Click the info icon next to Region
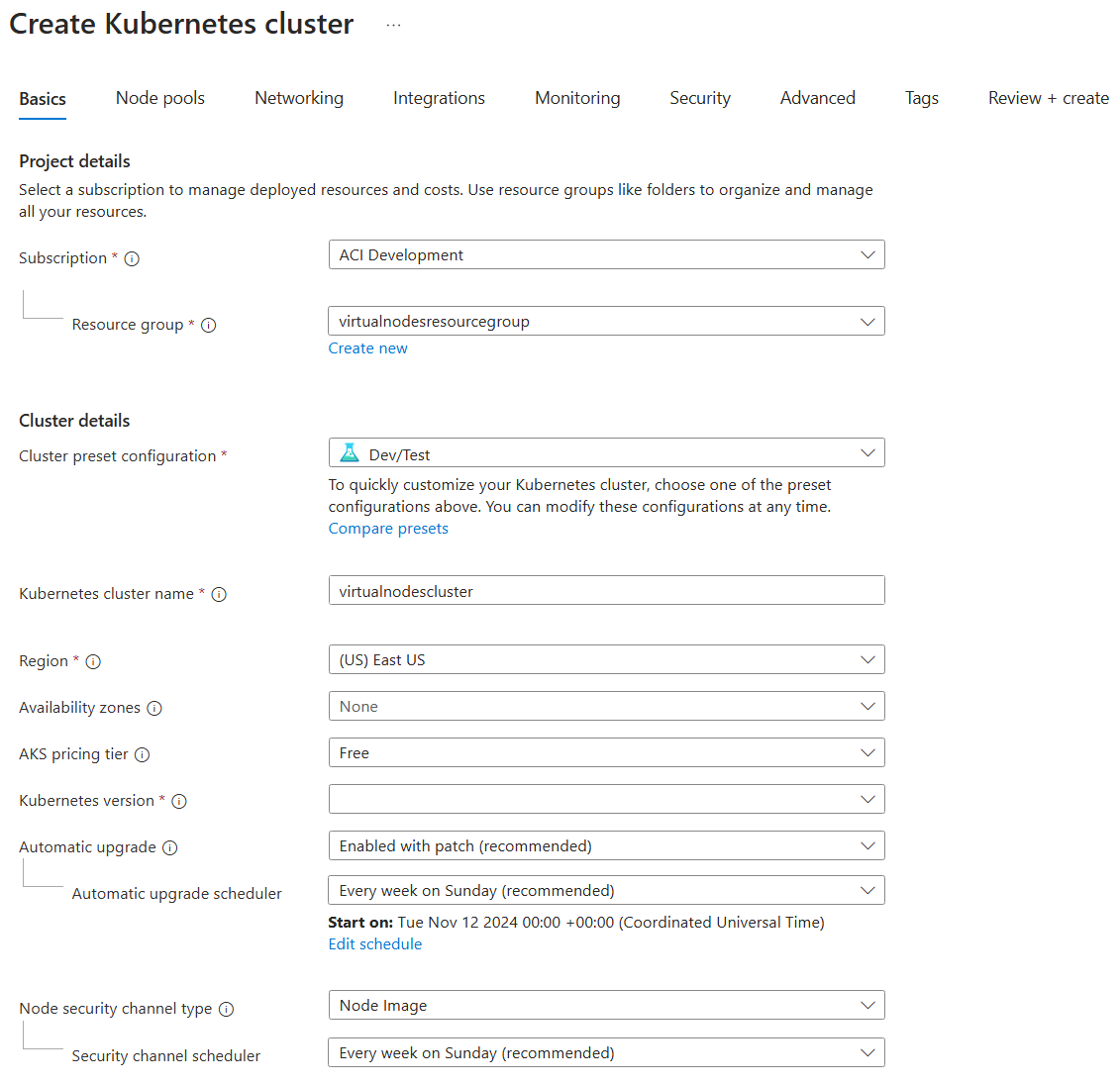The image size is (1120, 1085). [92, 661]
